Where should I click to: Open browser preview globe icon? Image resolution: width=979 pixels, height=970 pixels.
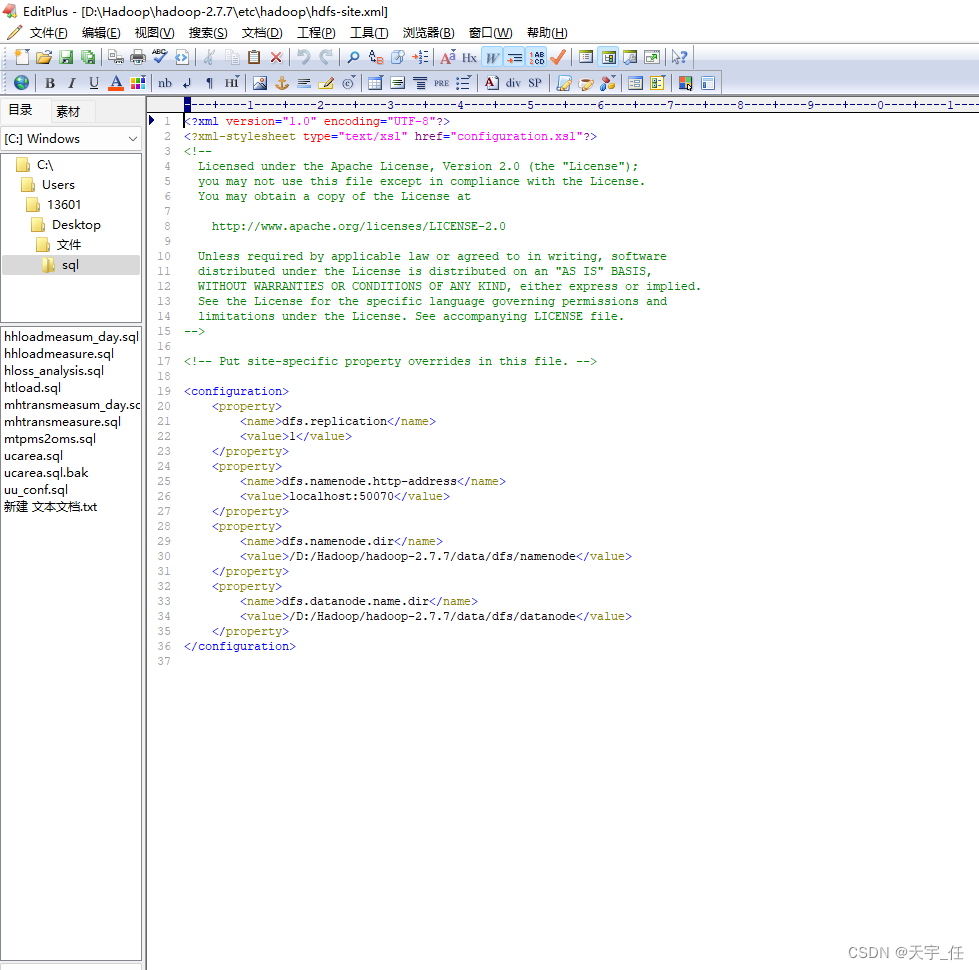click(21, 83)
